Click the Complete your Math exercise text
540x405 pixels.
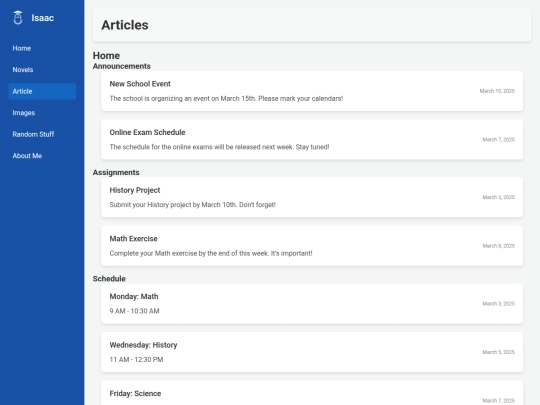(x=211, y=253)
